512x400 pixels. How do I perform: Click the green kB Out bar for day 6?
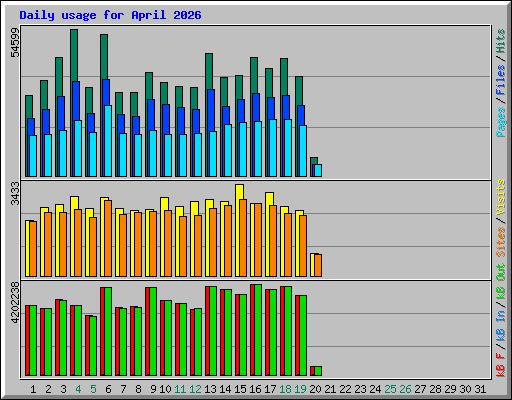[x=108, y=331]
